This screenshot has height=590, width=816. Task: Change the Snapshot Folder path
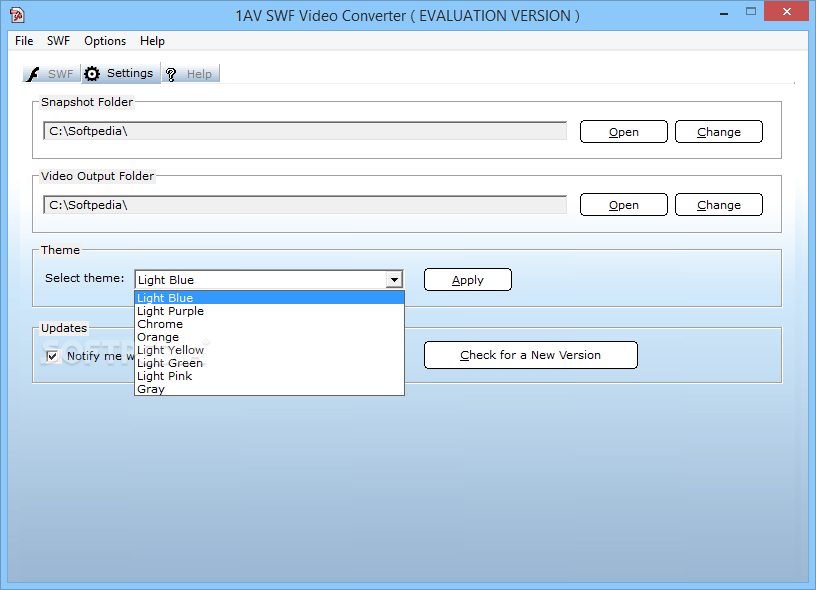[719, 132]
